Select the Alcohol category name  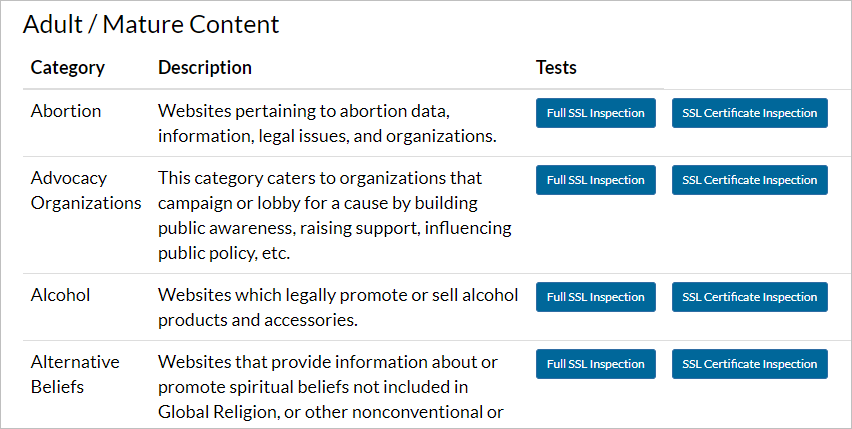point(60,295)
